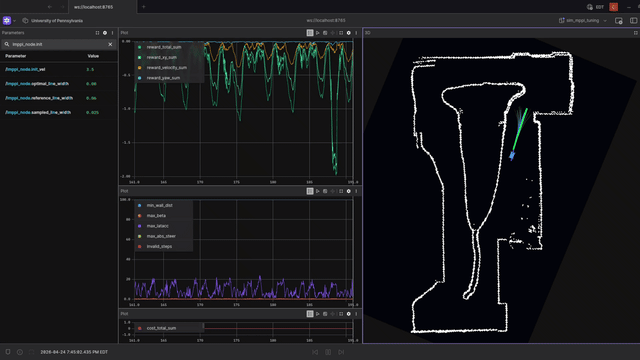Click the move/pan icon in top Plot toolbar
This screenshot has width=640, height=360.
point(333,33)
